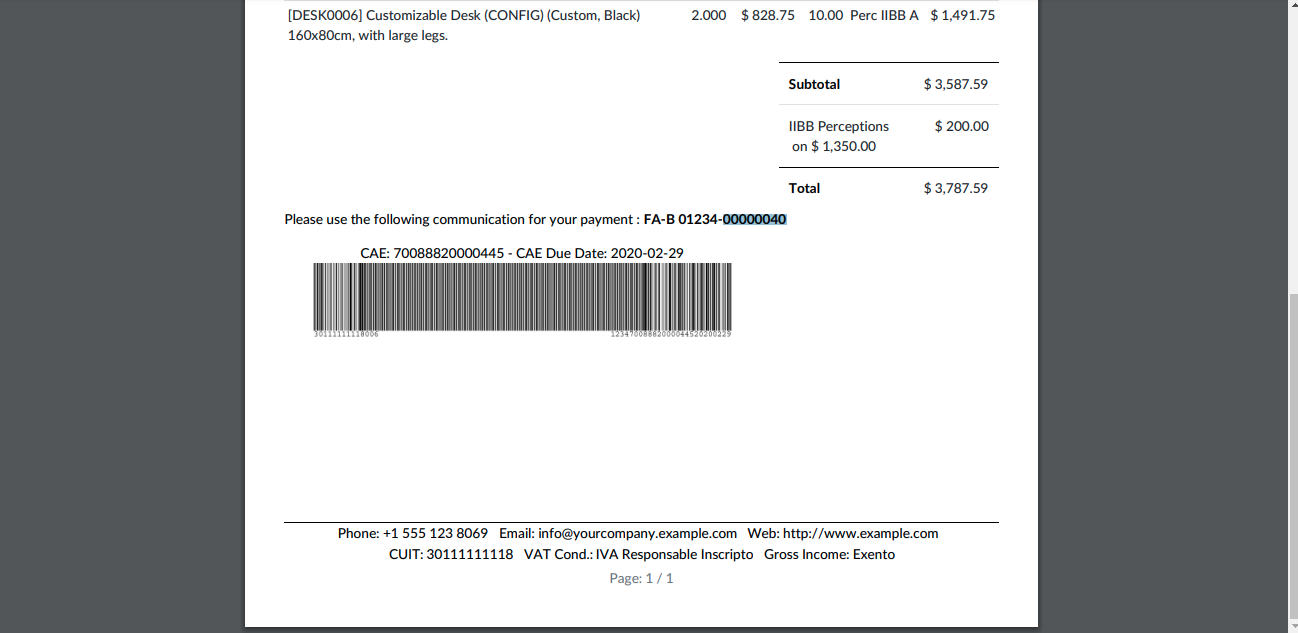The width and height of the screenshot is (1298, 633).
Task: Click the total amount $ 3,787.59
Action: tap(956, 188)
